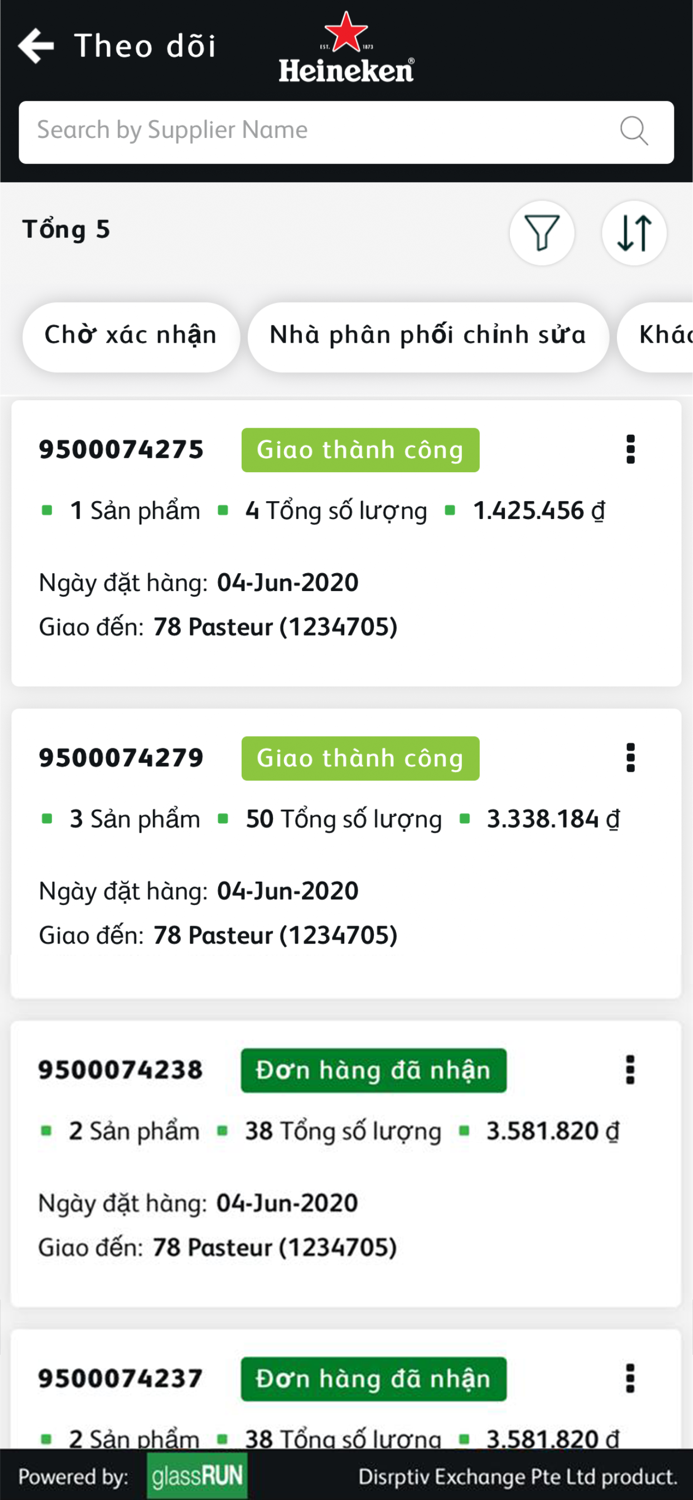Select the Disrptiv Exchange footer text
This screenshot has width=693, height=1500.
(x=517, y=1476)
